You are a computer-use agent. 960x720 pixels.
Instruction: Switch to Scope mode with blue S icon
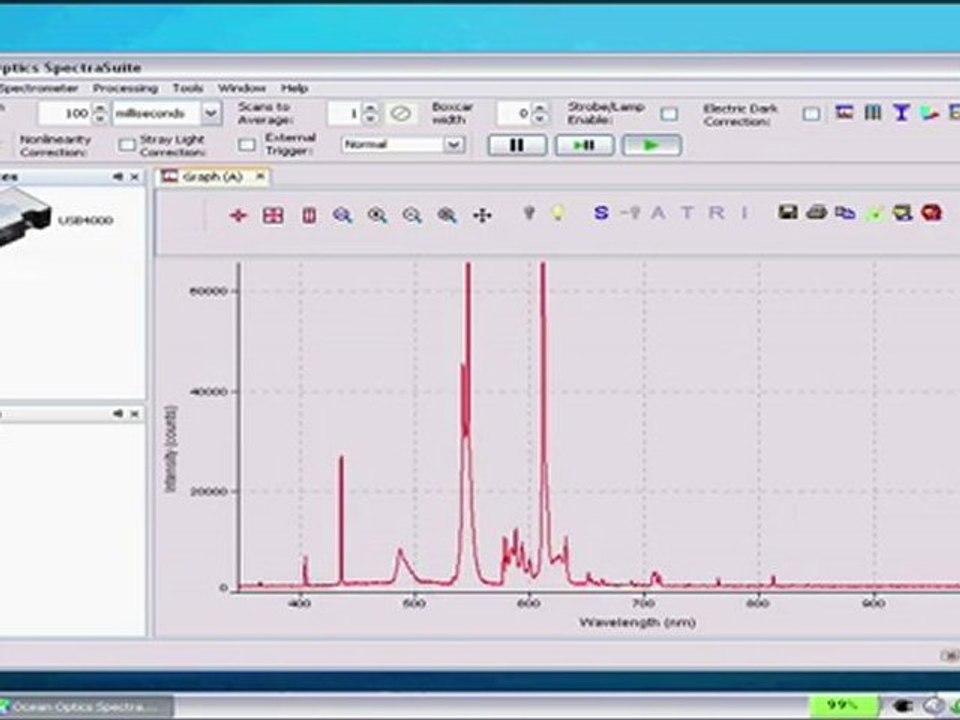pos(601,213)
